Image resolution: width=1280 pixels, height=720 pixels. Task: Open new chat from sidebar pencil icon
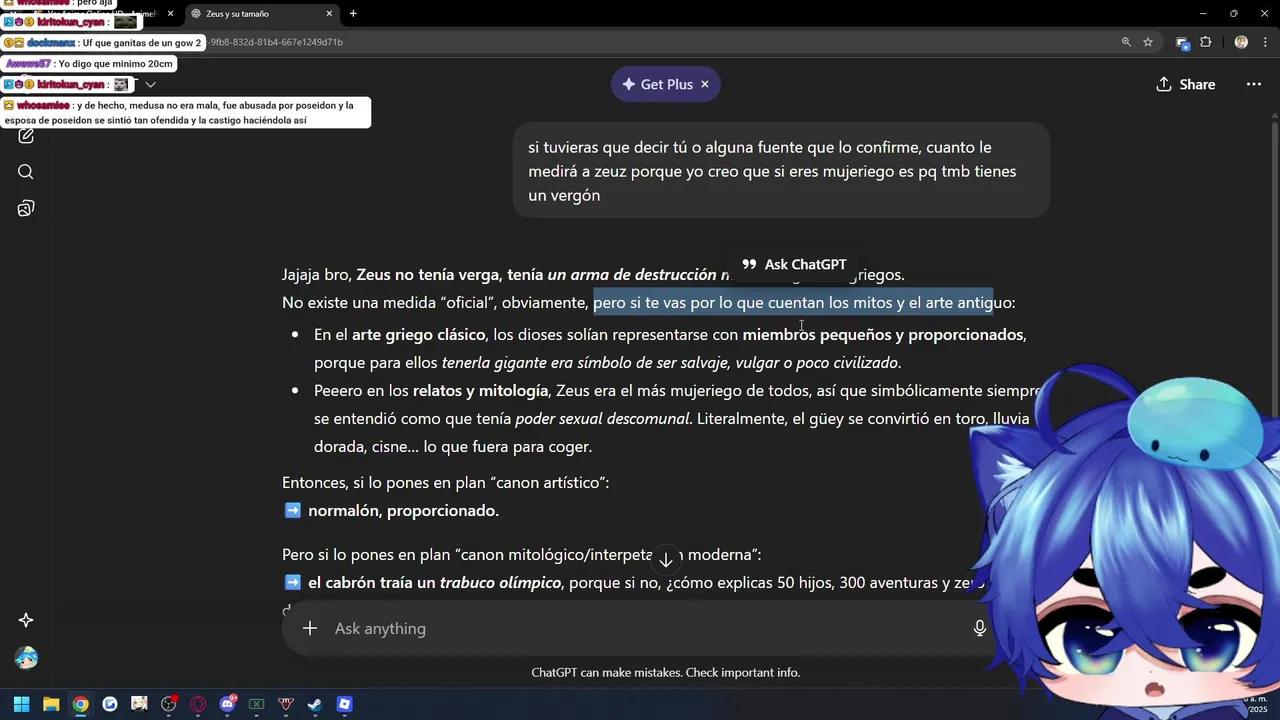pos(26,135)
